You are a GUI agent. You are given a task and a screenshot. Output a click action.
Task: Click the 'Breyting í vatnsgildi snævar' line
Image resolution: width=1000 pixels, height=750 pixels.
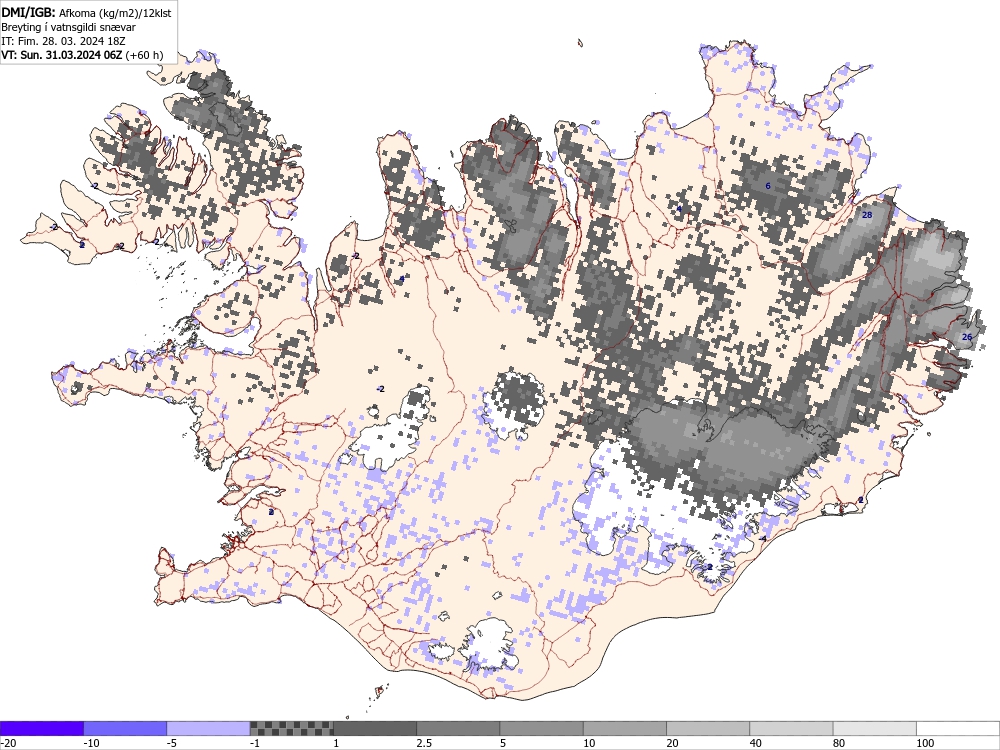(x=68, y=27)
